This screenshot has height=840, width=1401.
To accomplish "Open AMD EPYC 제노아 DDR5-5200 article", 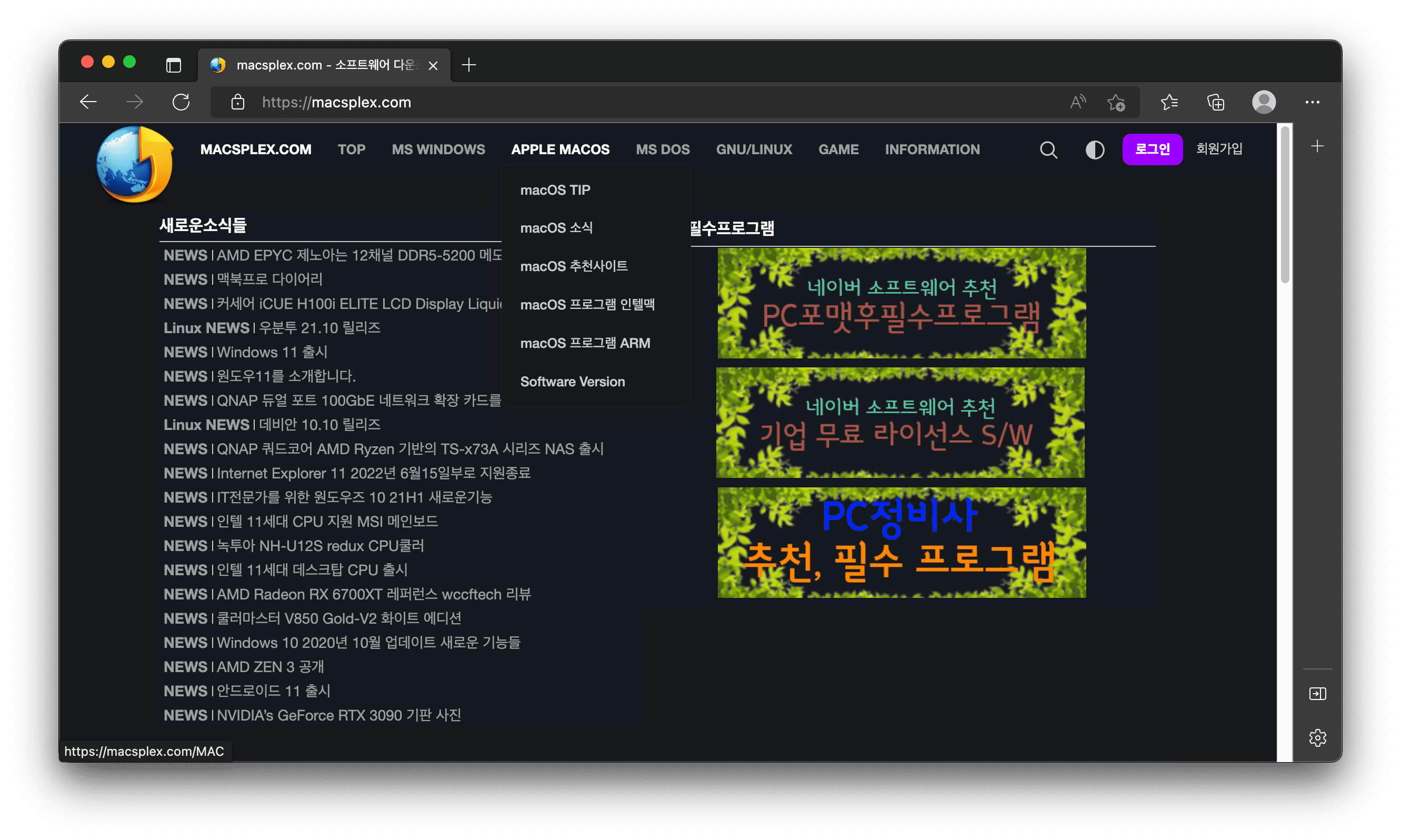I will [x=359, y=255].
